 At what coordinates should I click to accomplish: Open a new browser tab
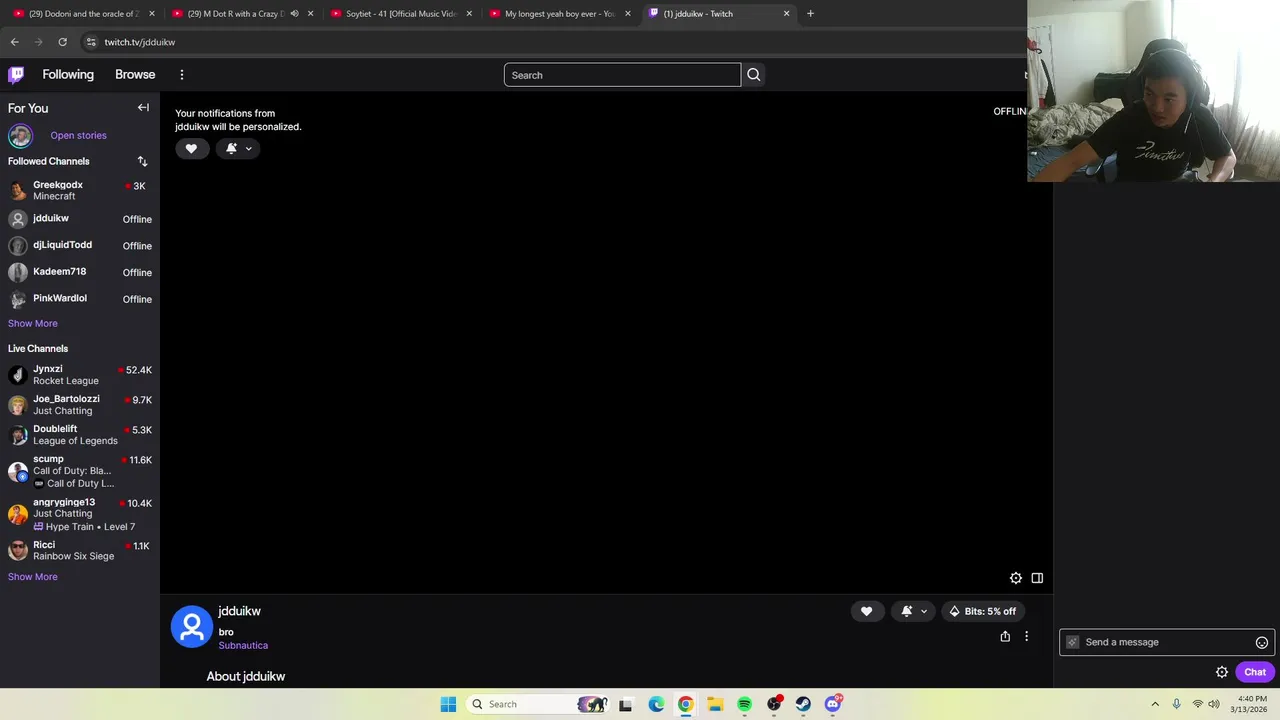pyautogui.click(x=810, y=14)
